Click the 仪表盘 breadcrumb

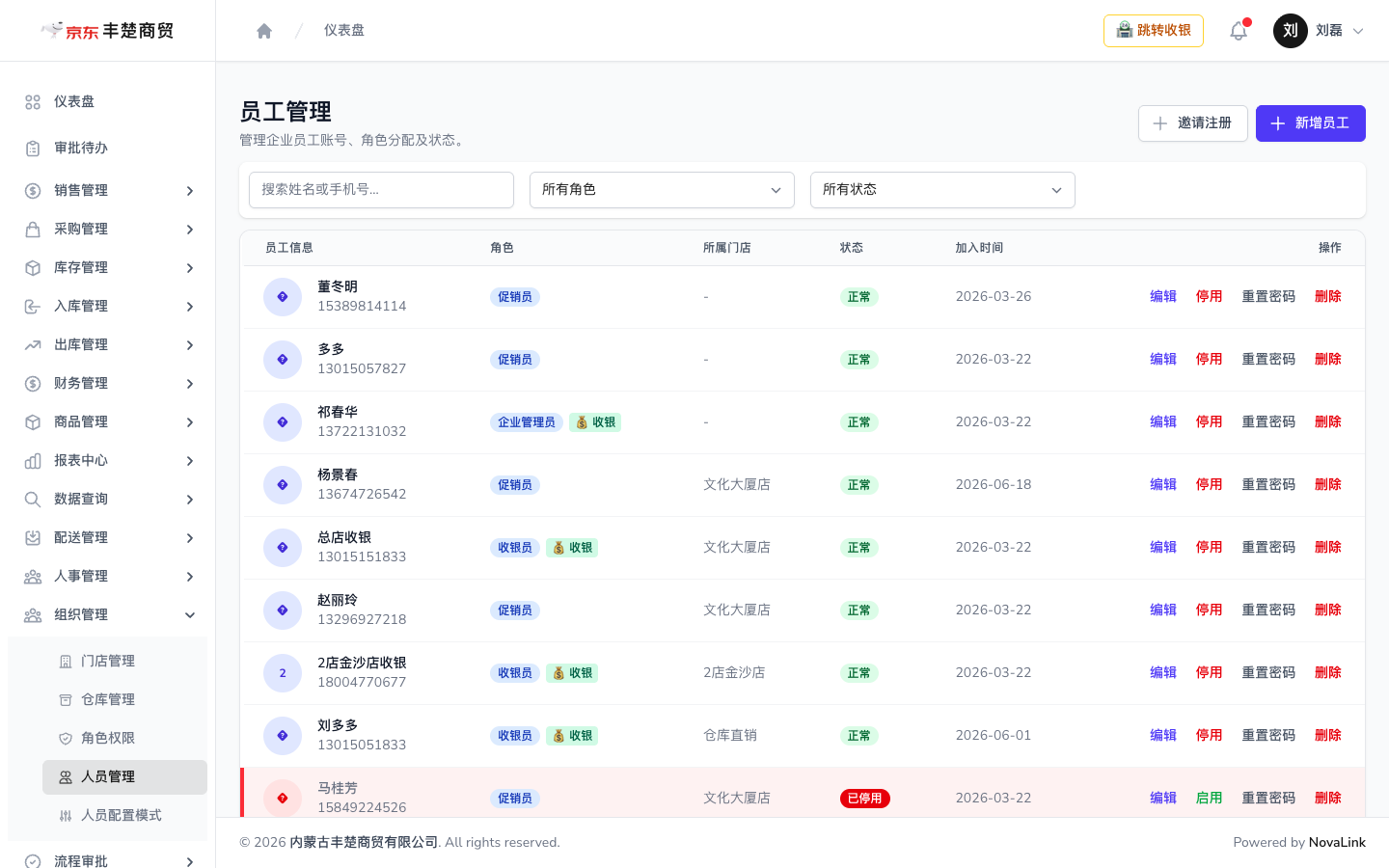pyautogui.click(x=344, y=31)
